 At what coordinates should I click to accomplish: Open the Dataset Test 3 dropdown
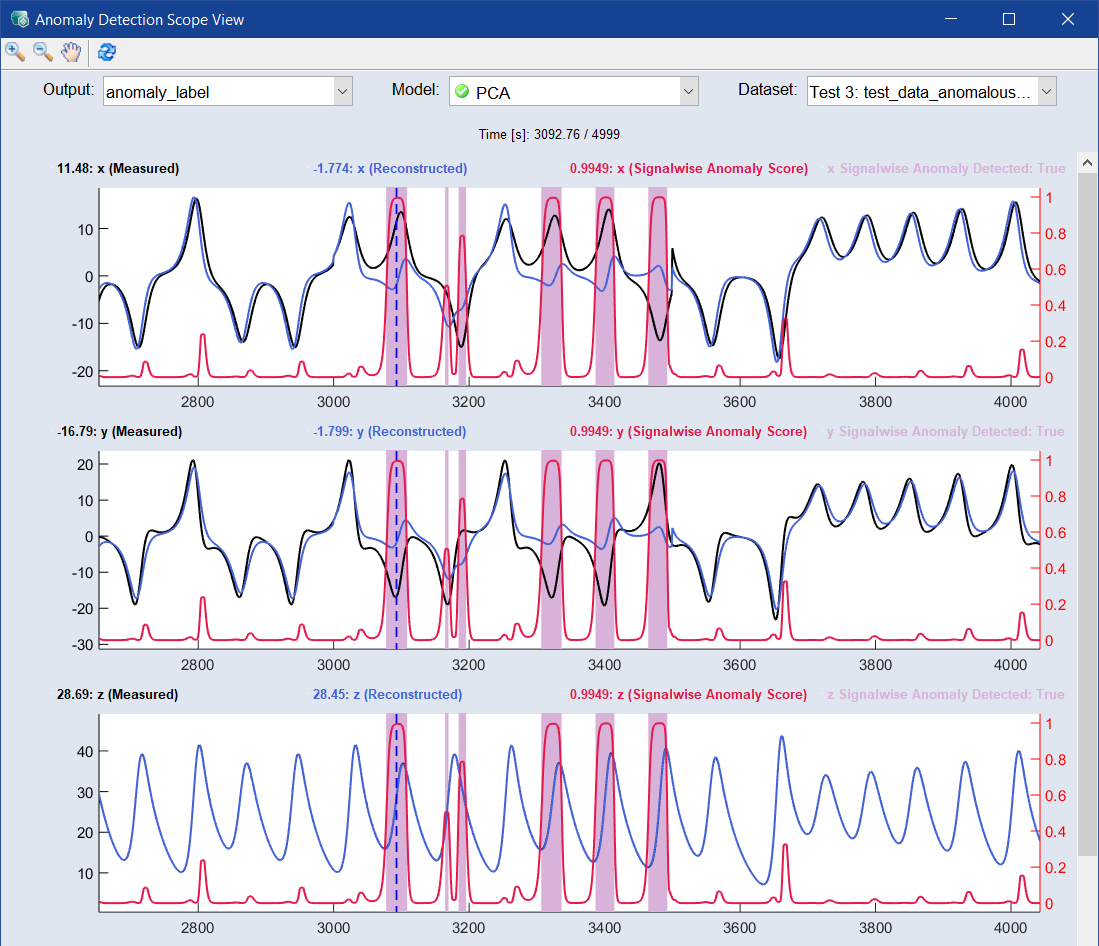tap(1046, 92)
